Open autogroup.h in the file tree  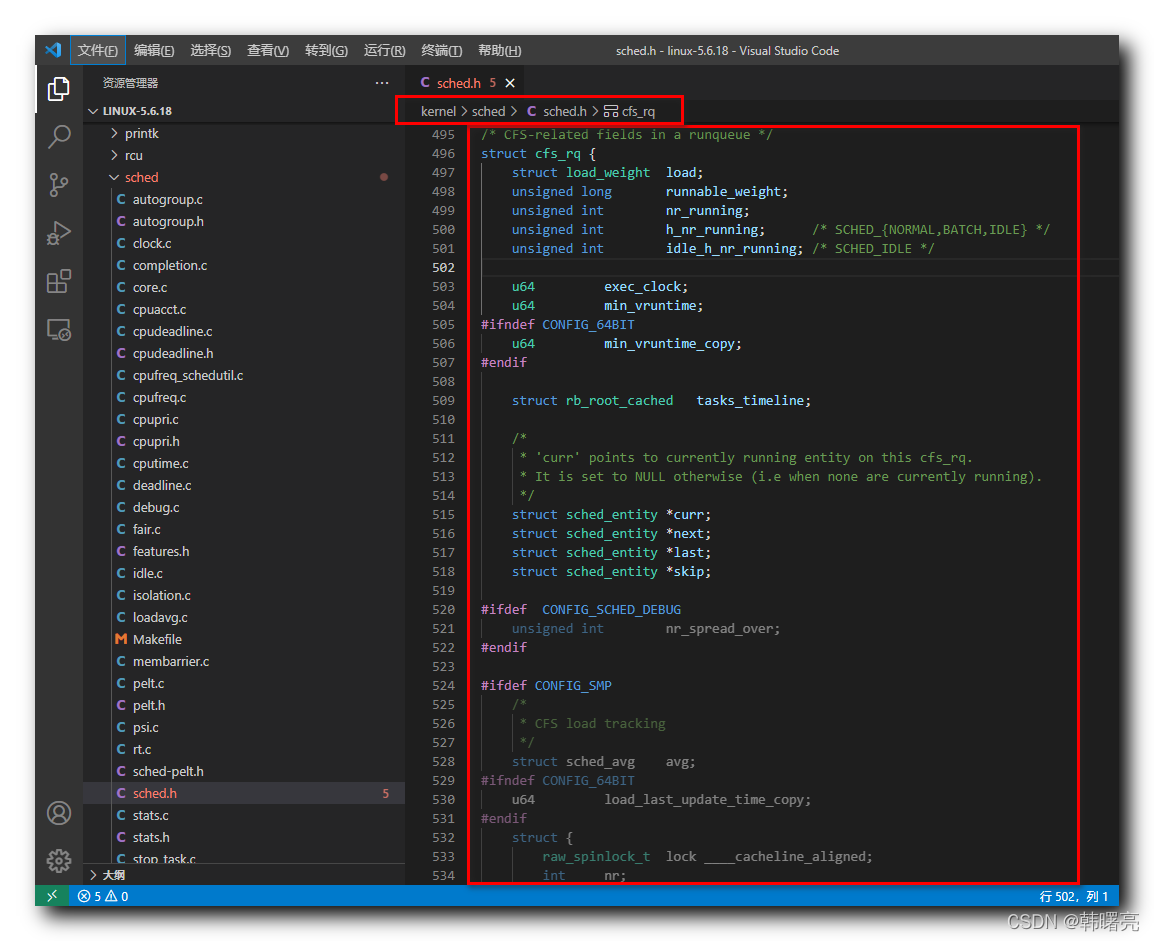coord(244,221)
